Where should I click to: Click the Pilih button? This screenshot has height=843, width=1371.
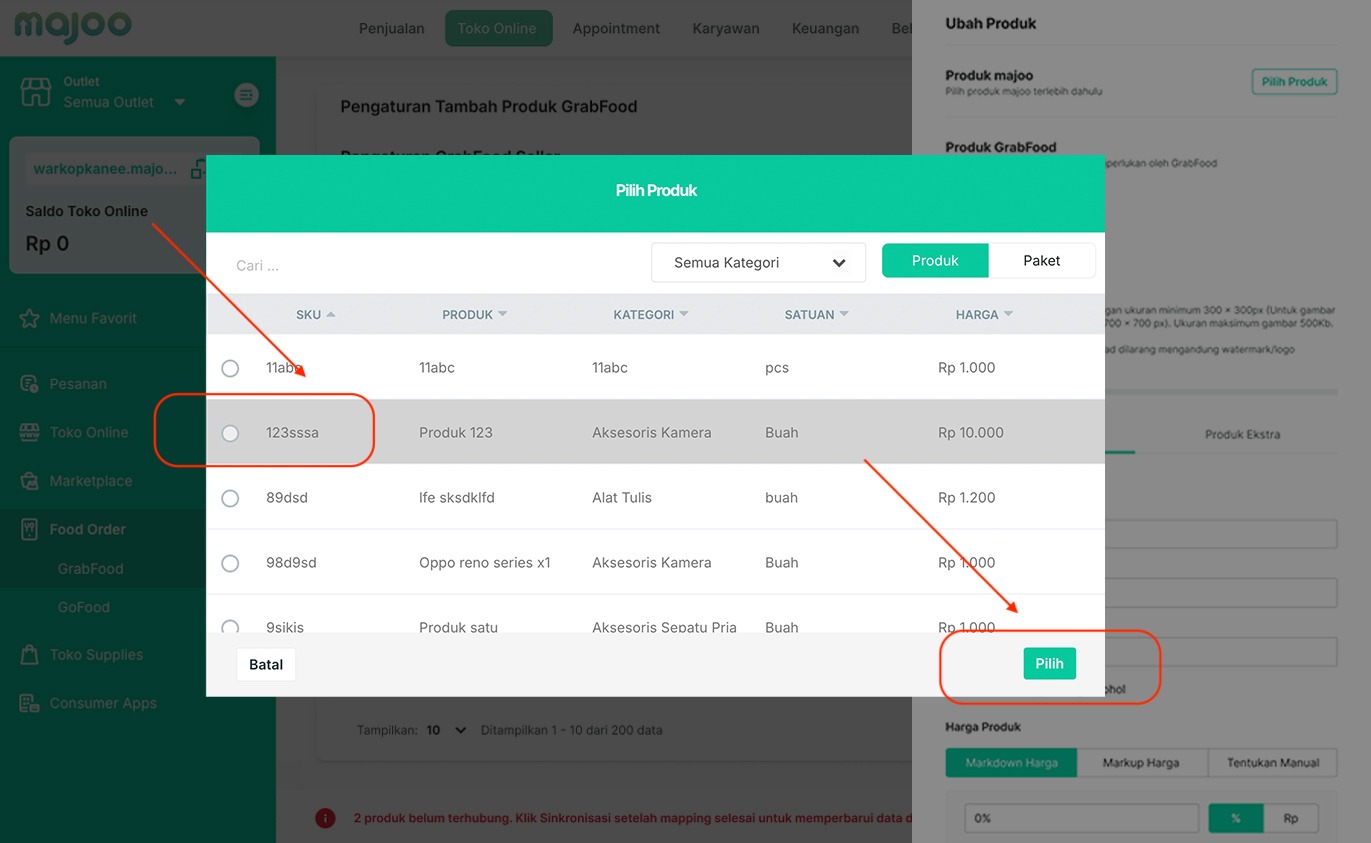point(1049,664)
